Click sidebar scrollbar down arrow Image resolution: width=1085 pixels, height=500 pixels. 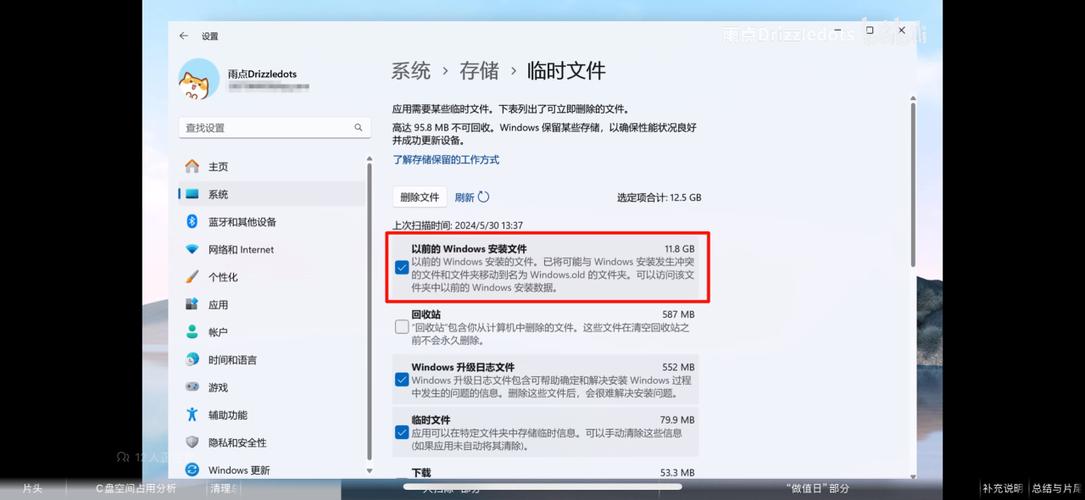coord(370,472)
